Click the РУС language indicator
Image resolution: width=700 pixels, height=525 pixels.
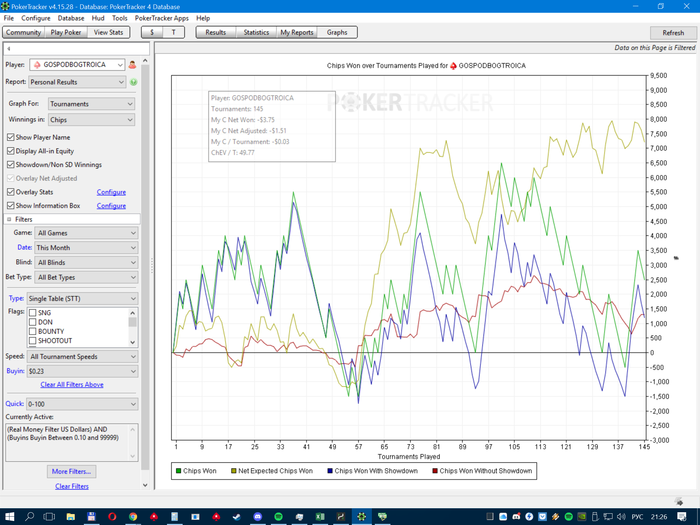[x=637, y=517]
